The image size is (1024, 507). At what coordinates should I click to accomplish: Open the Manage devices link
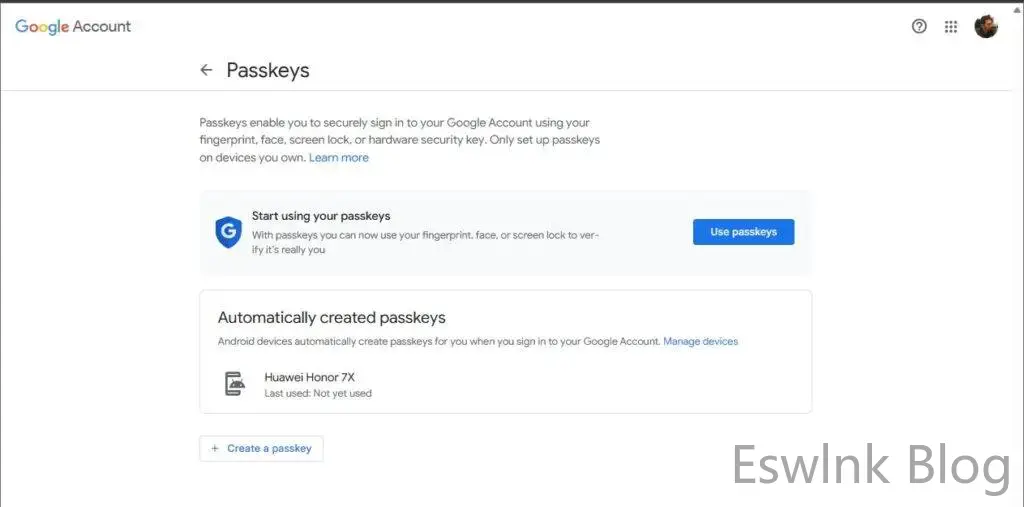700,342
